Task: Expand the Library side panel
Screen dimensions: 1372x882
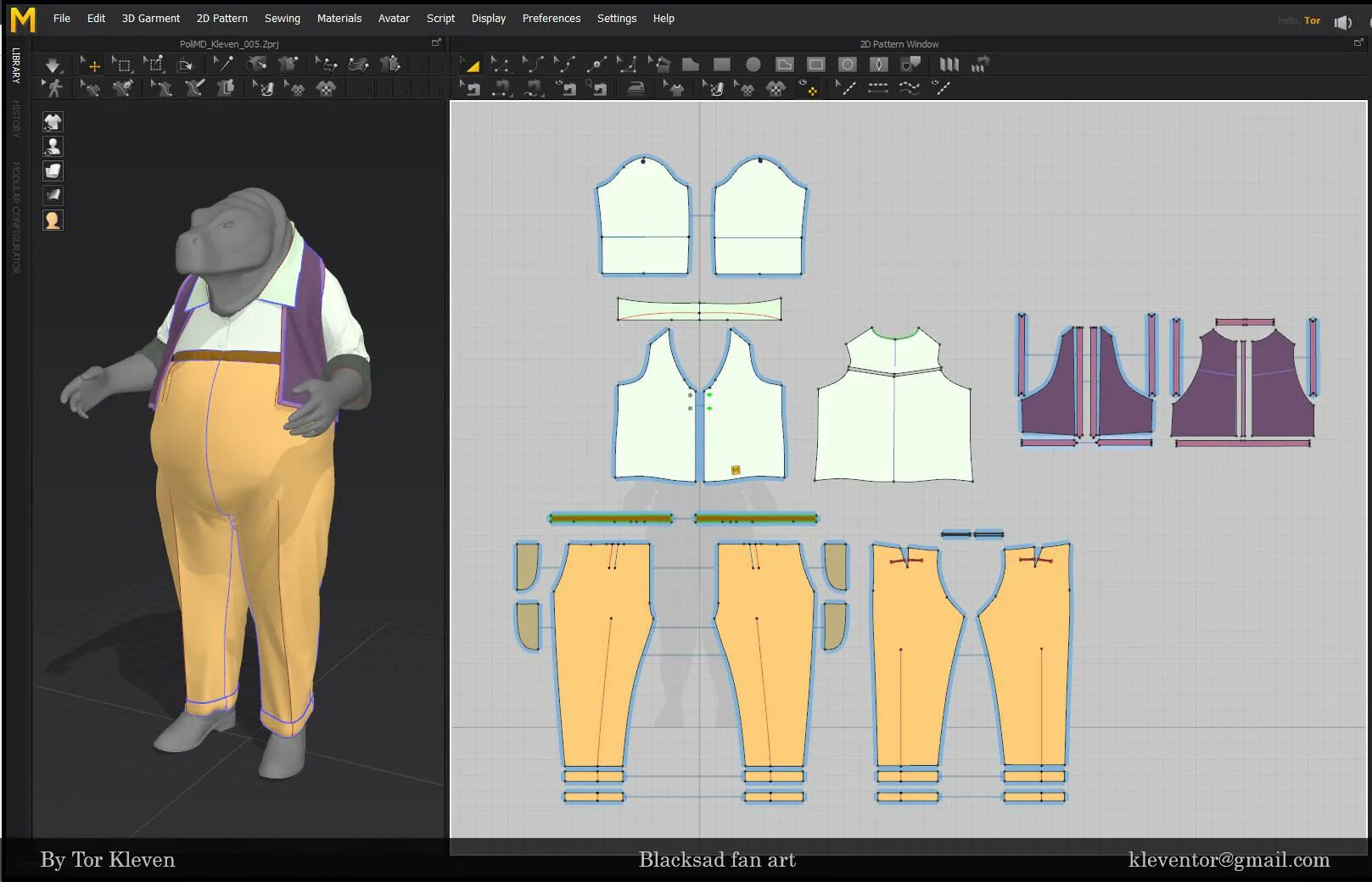Action: click(x=15, y=65)
